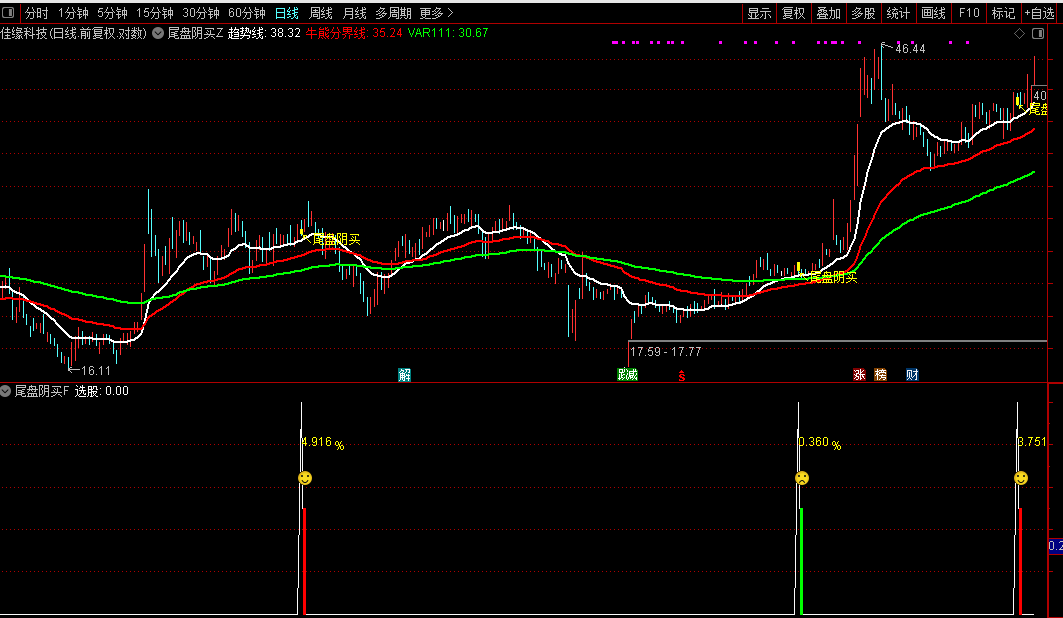This screenshot has height=618, width=1063.
Task: Click the second 尾盘阴买 signal label
Action: pos(833,276)
